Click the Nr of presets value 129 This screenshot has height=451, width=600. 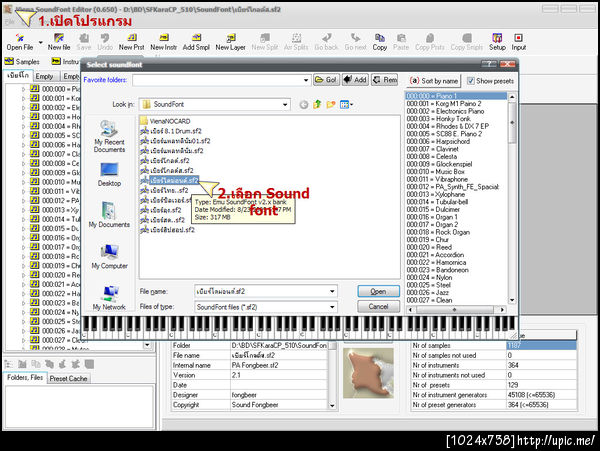coord(541,385)
